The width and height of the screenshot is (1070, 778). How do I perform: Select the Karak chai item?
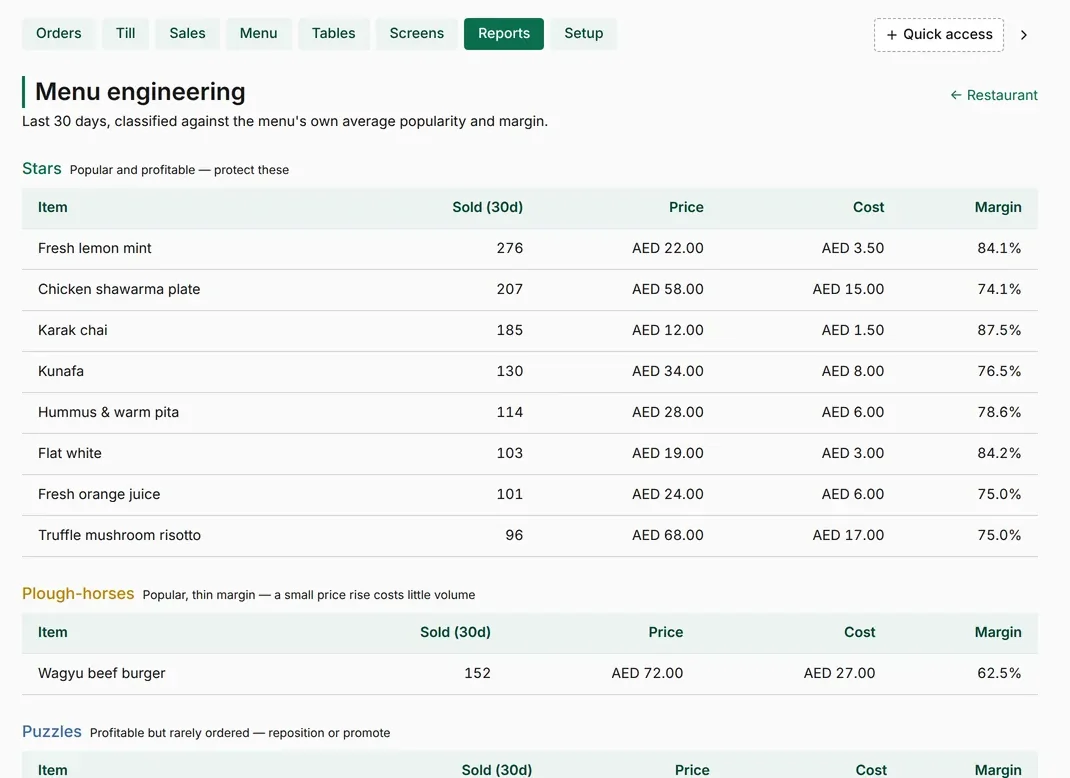coord(73,330)
